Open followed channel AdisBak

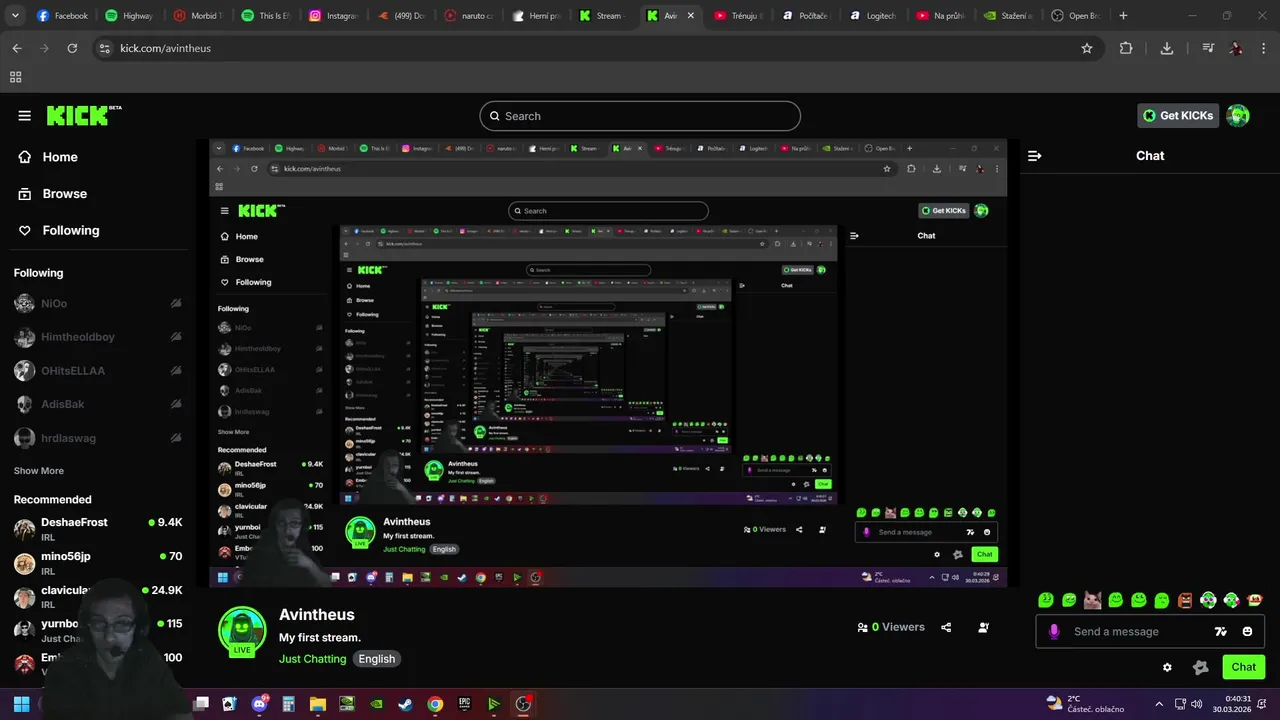click(98, 405)
